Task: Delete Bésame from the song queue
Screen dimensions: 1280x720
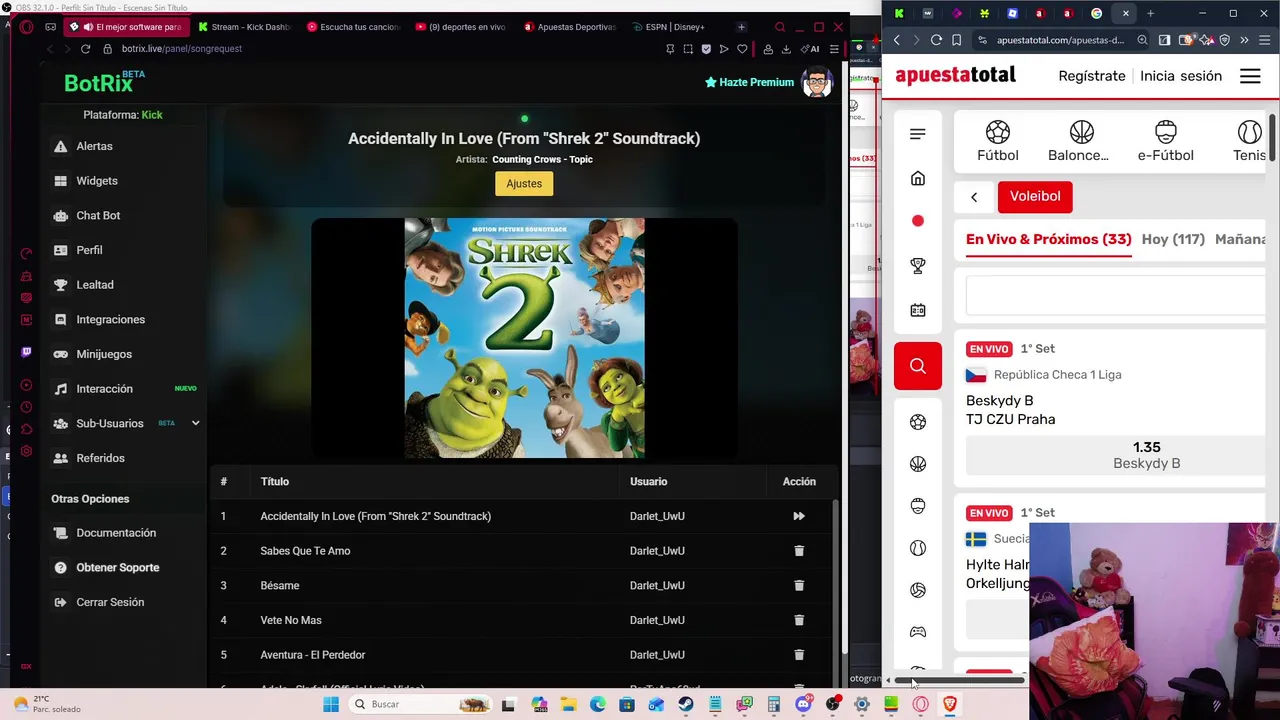Action: 799,586
